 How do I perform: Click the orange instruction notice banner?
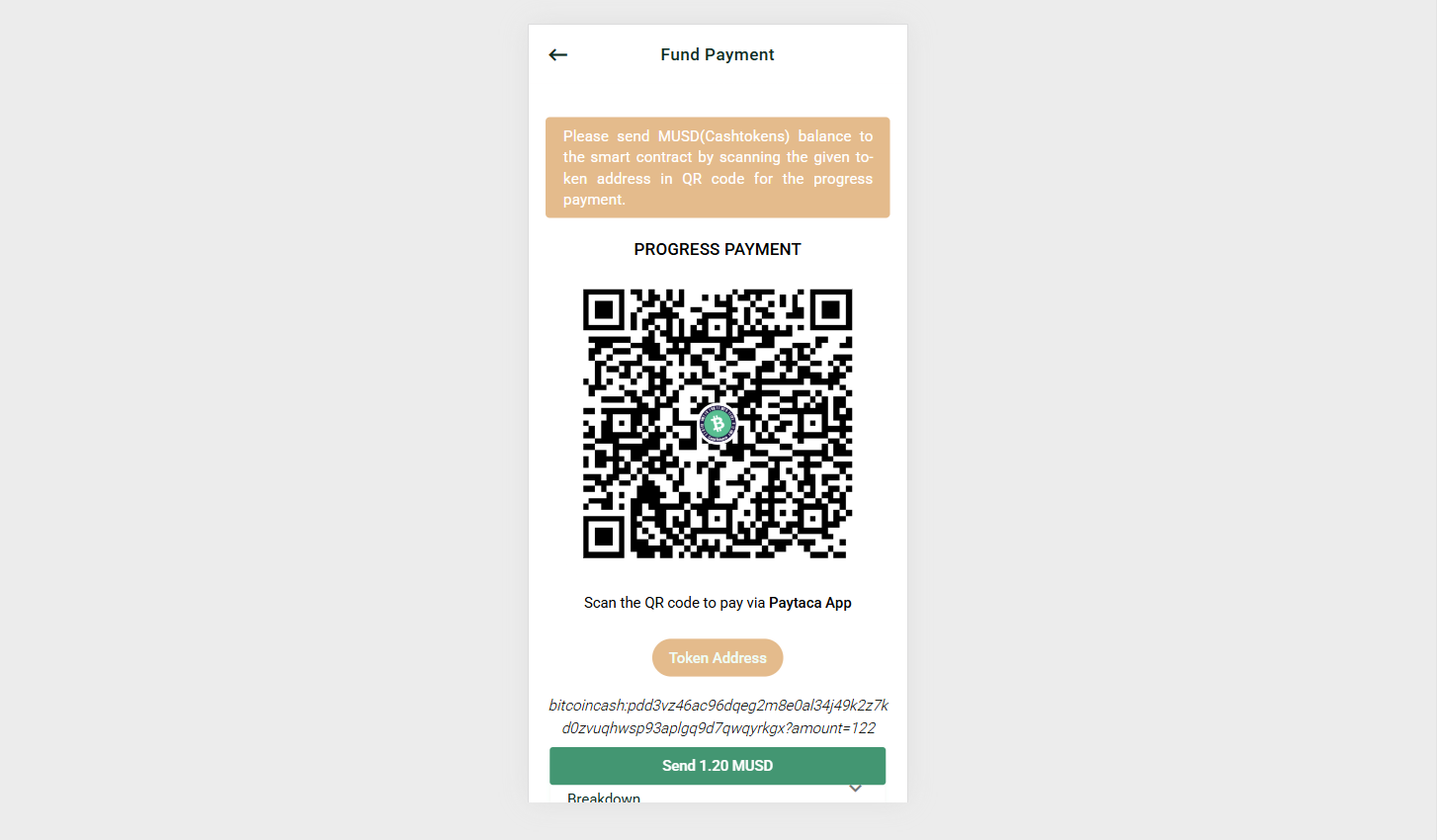(718, 168)
